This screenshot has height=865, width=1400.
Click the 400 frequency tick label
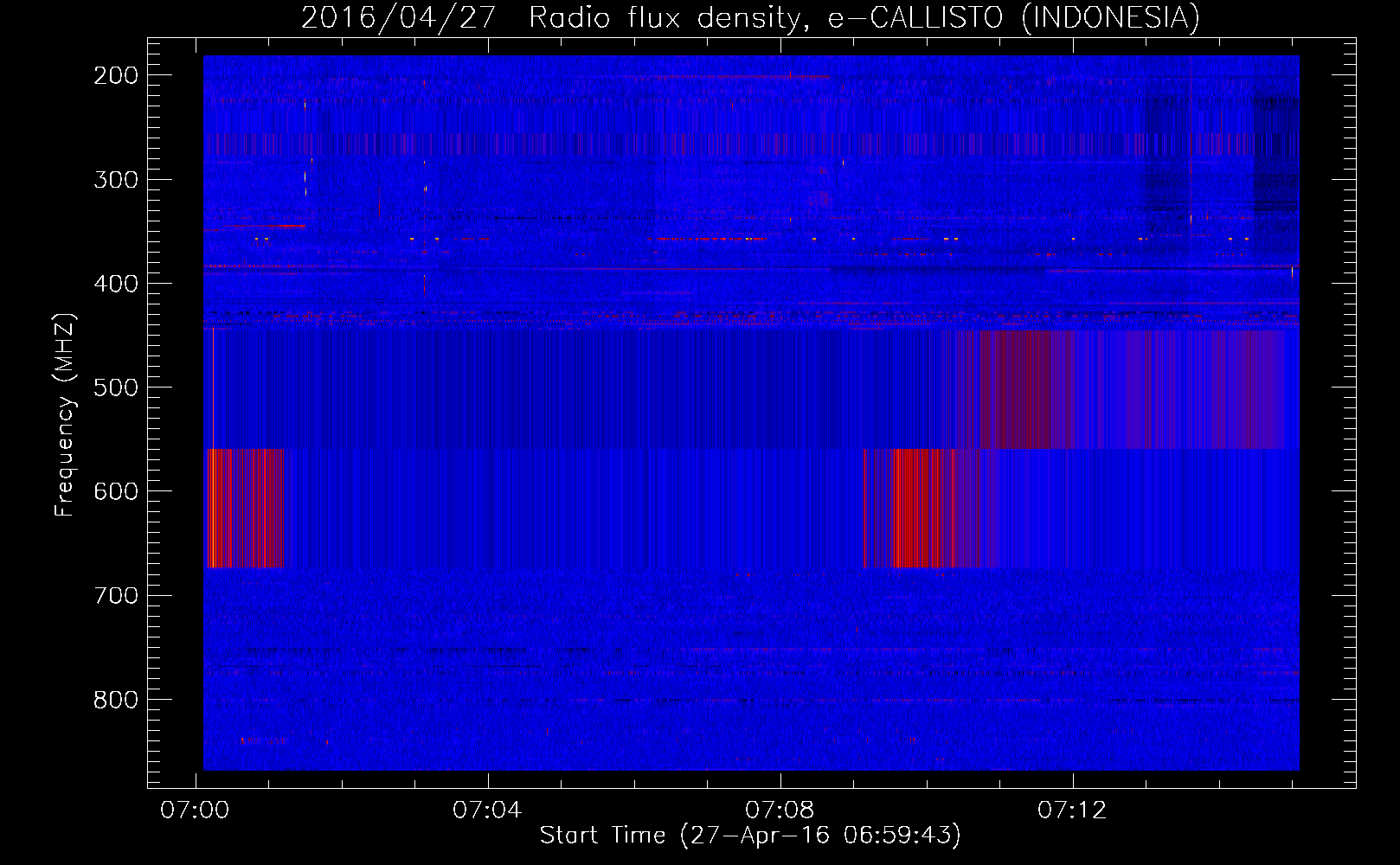(116, 284)
